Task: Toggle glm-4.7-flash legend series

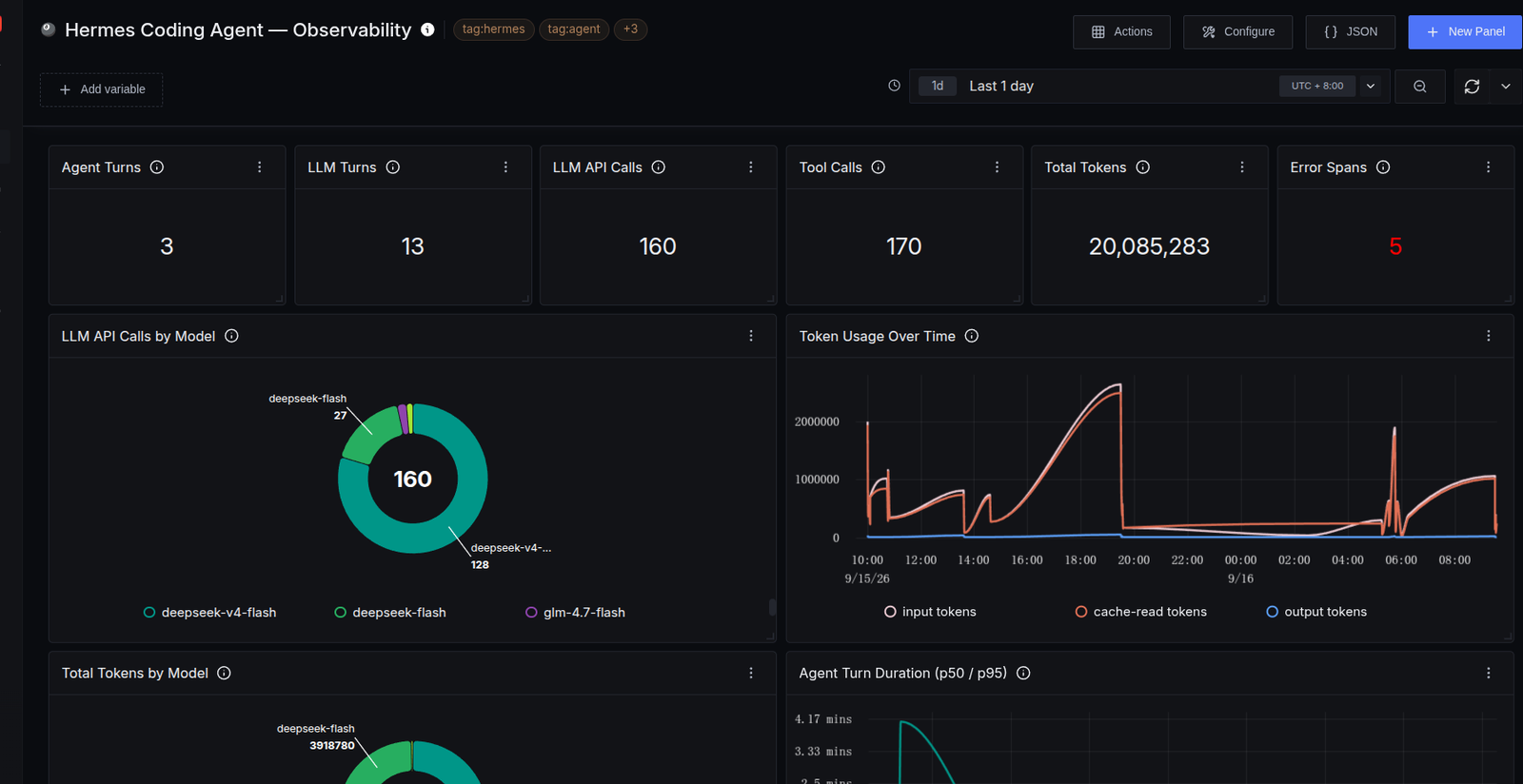Action: (x=575, y=613)
